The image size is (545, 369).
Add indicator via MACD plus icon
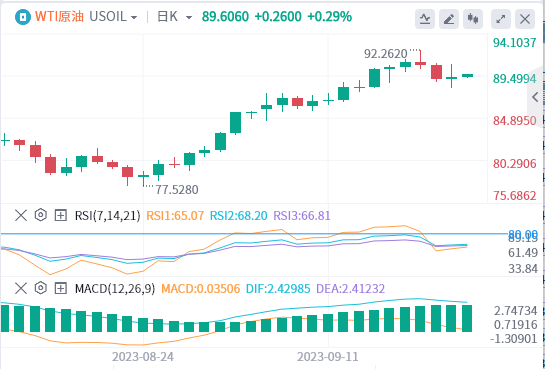[61, 288]
